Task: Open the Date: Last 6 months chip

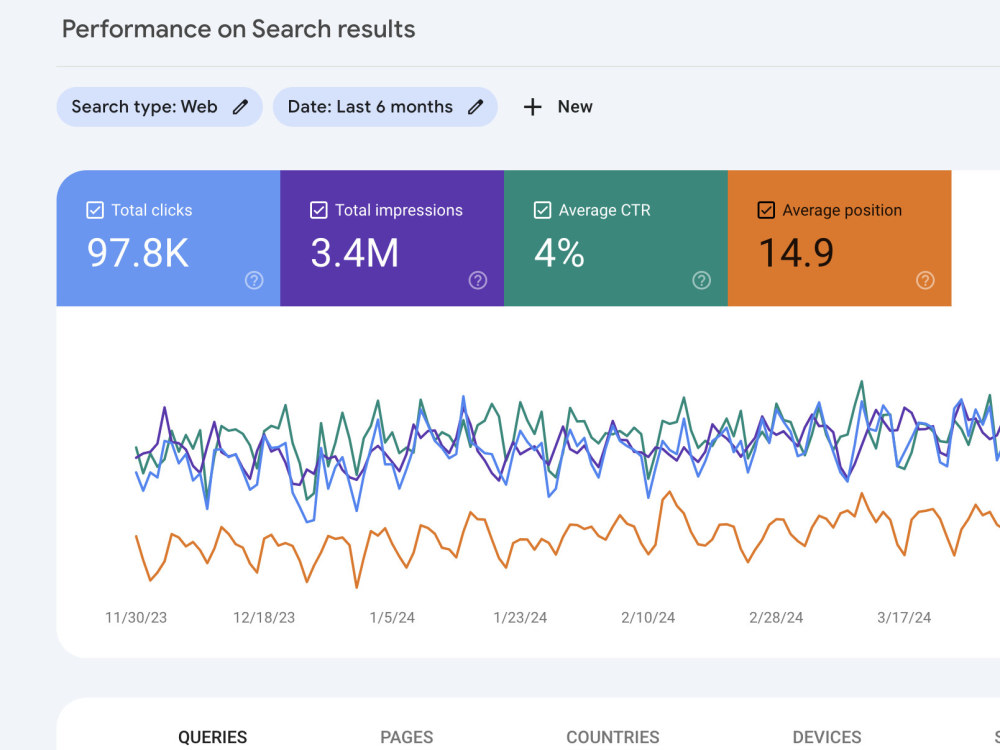Action: coord(385,107)
